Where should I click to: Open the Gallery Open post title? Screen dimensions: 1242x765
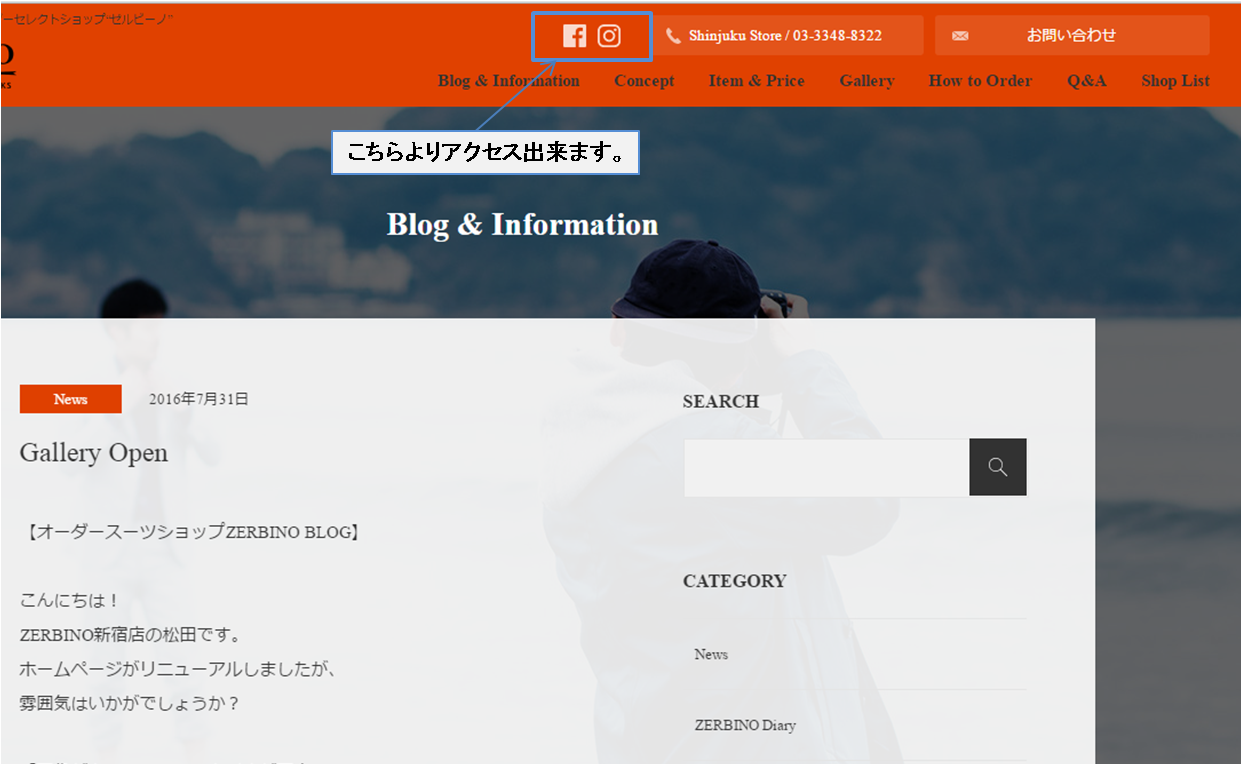coord(94,453)
